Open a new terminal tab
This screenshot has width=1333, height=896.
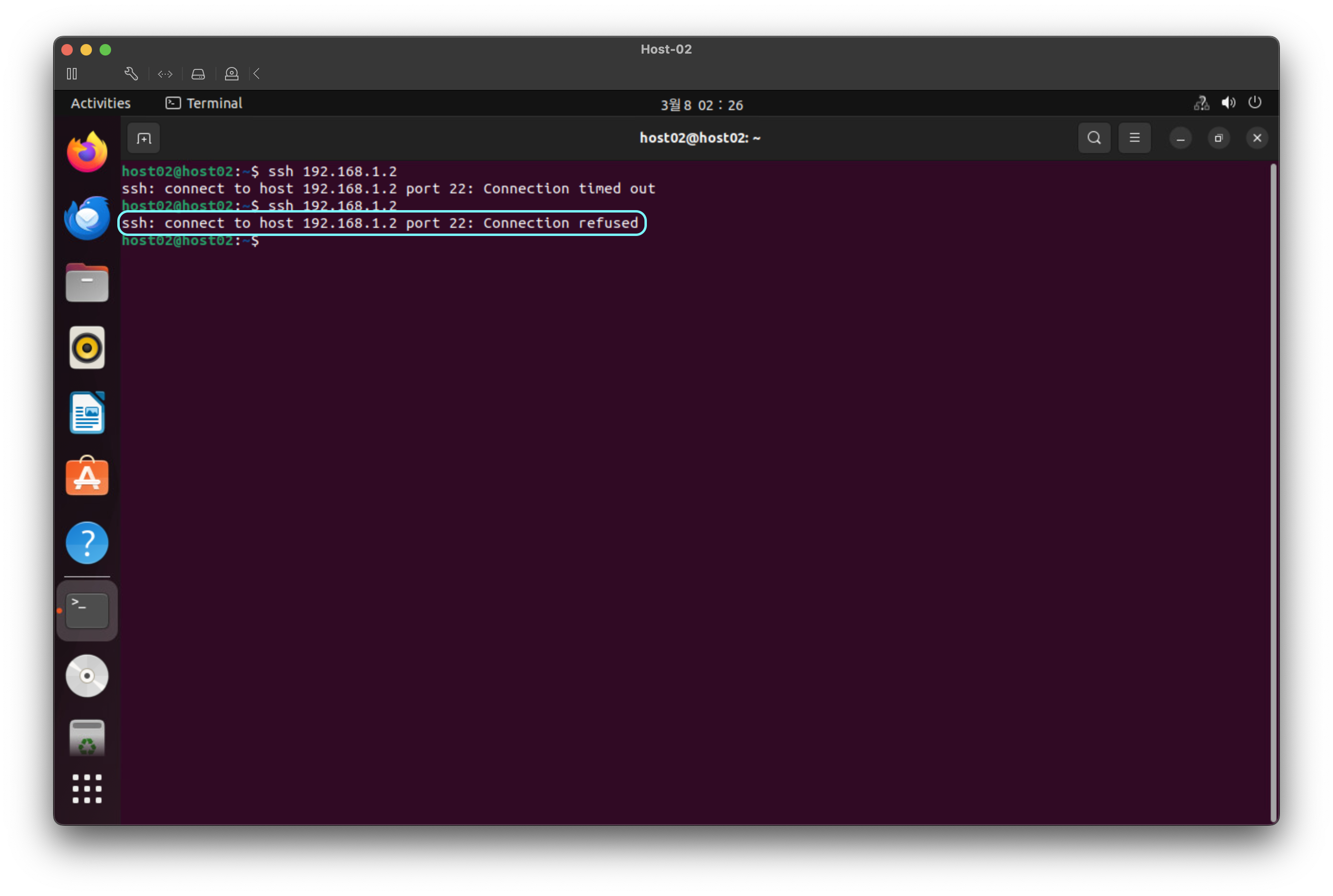144,138
